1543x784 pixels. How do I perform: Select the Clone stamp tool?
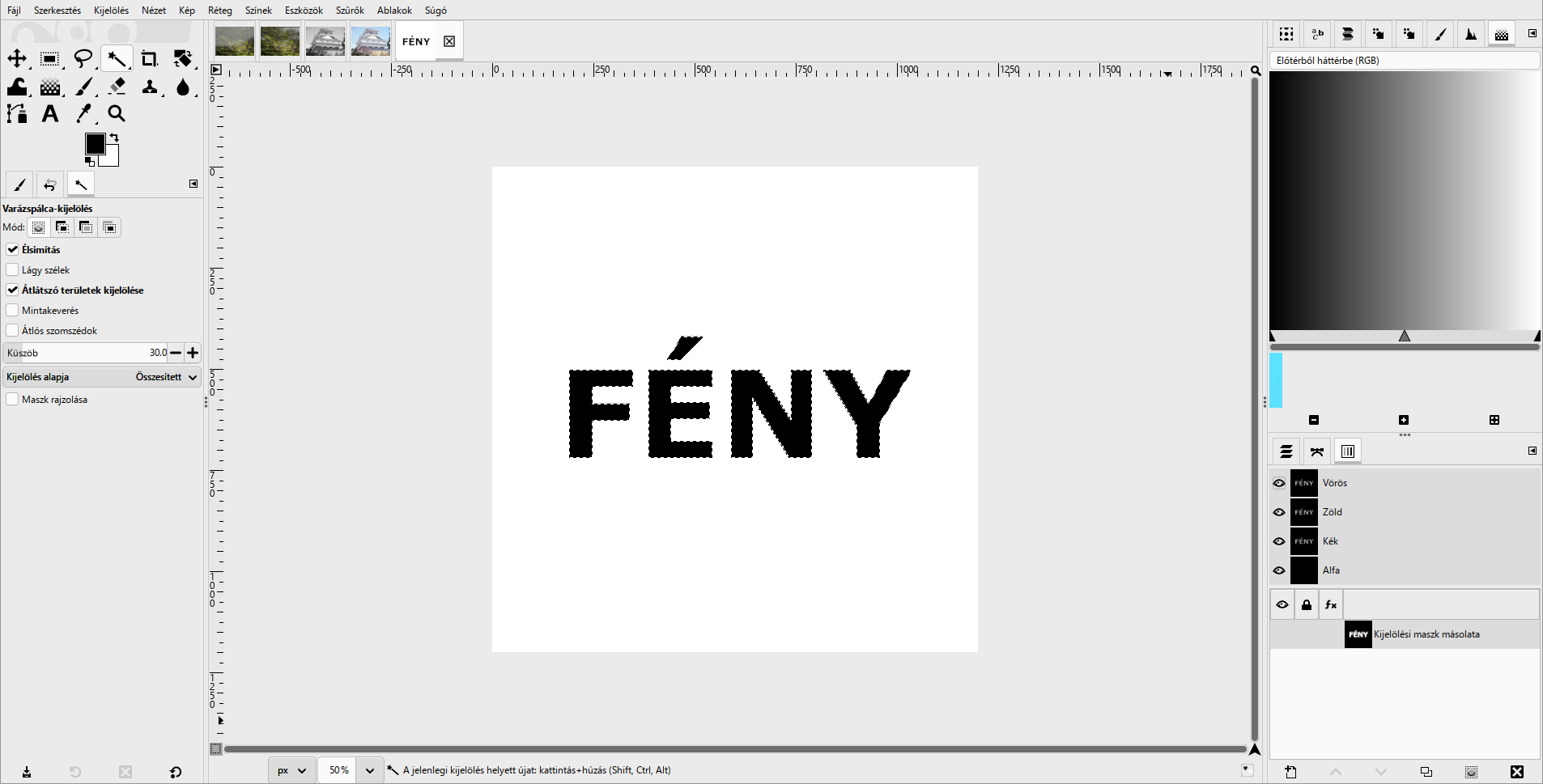click(149, 86)
